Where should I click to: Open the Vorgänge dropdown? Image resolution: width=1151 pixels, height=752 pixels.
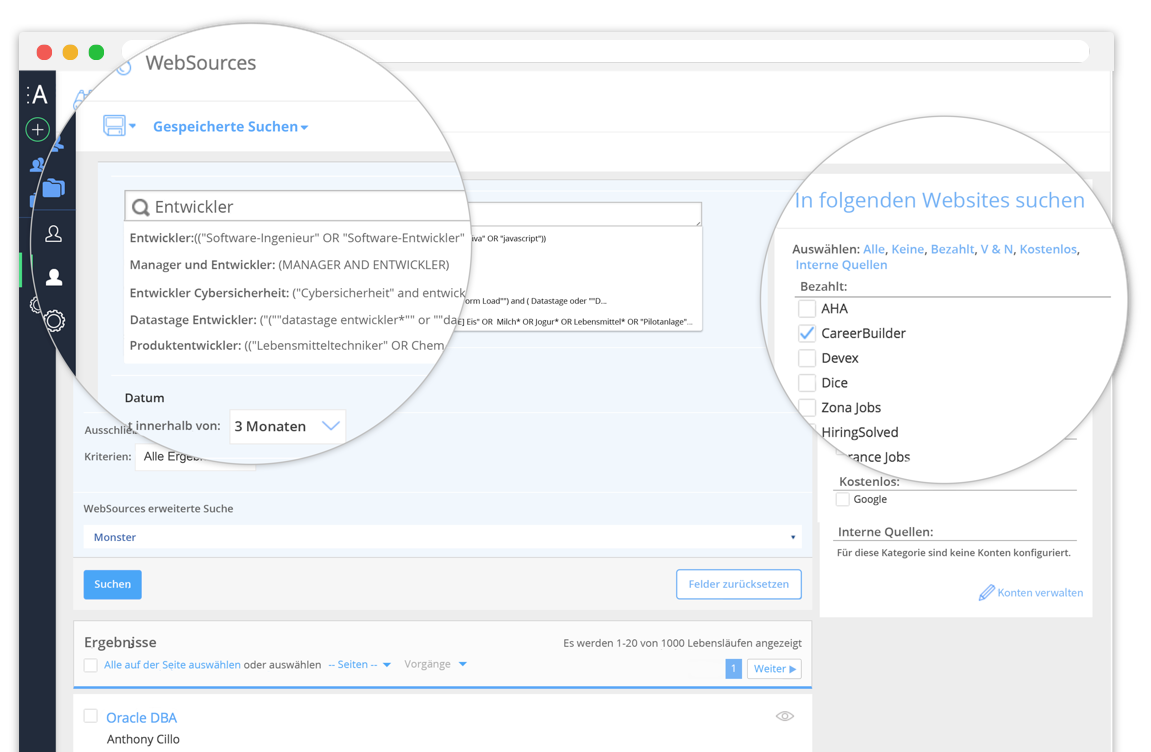[x=435, y=664]
